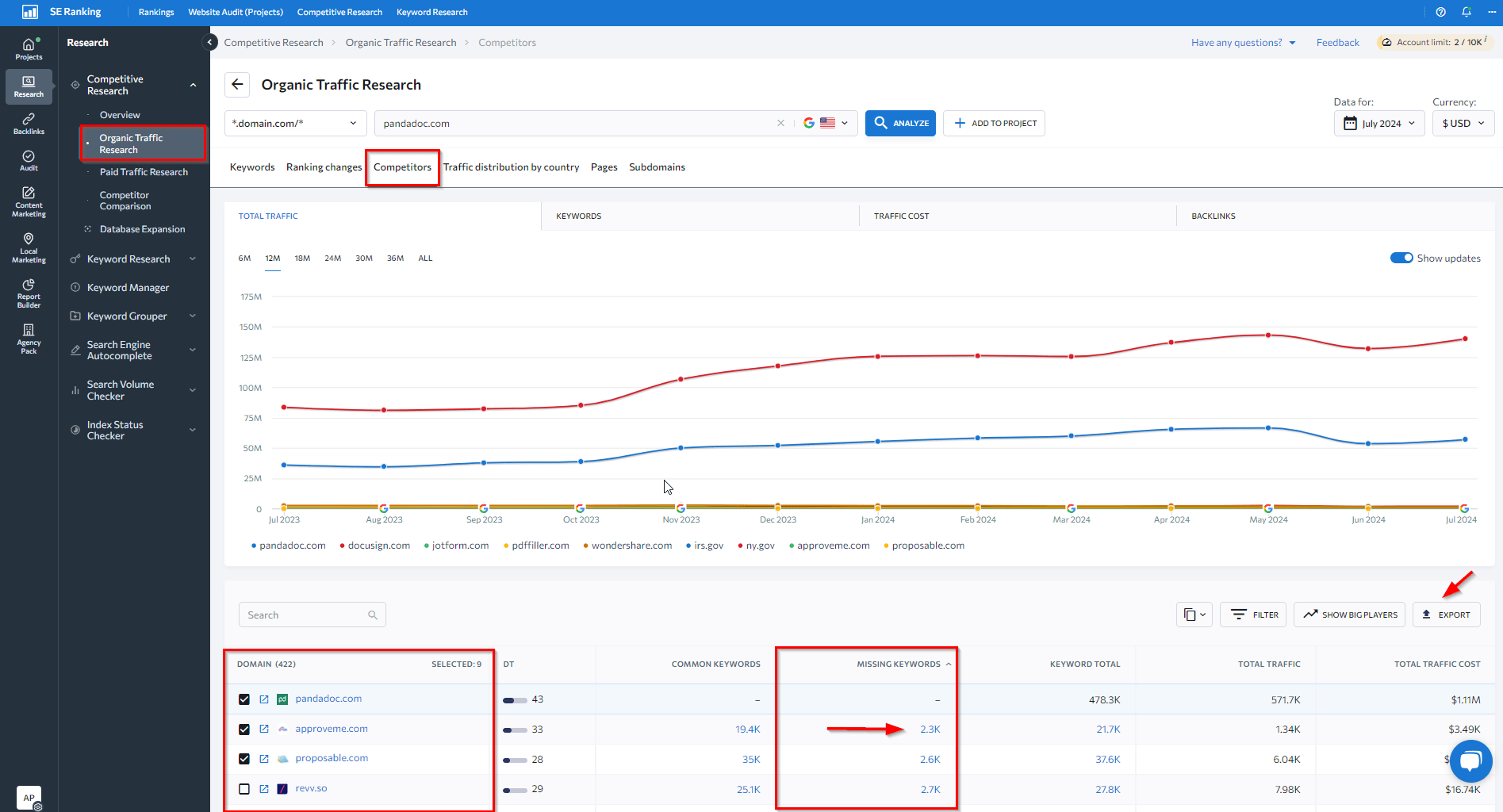Uncheck the pandadoc.com row checkbox

244,699
